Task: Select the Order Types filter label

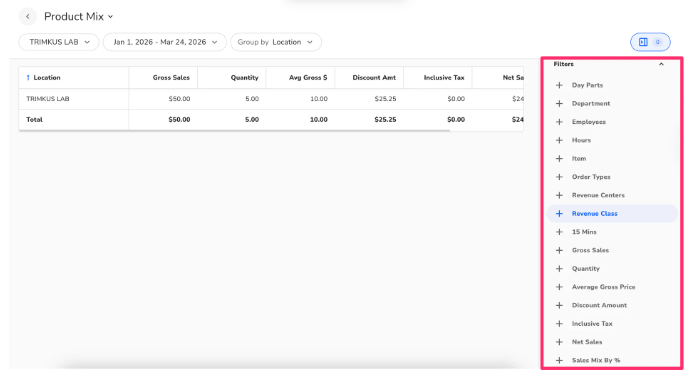Action: 591,176
